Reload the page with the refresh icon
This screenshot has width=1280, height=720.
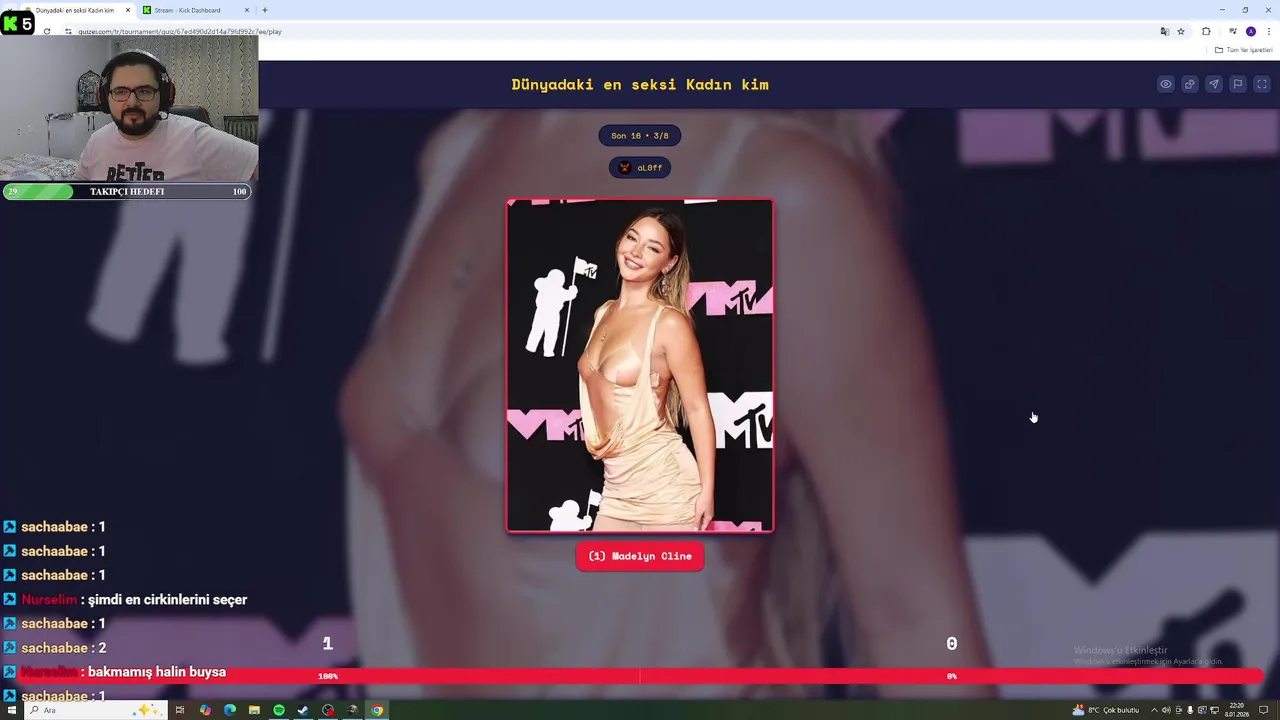pos(47,31)
